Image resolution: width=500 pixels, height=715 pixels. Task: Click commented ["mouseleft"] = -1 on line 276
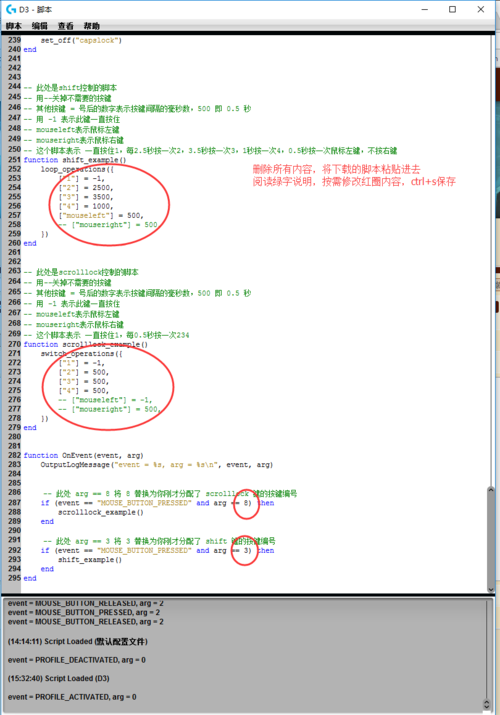tap(106, 400)
